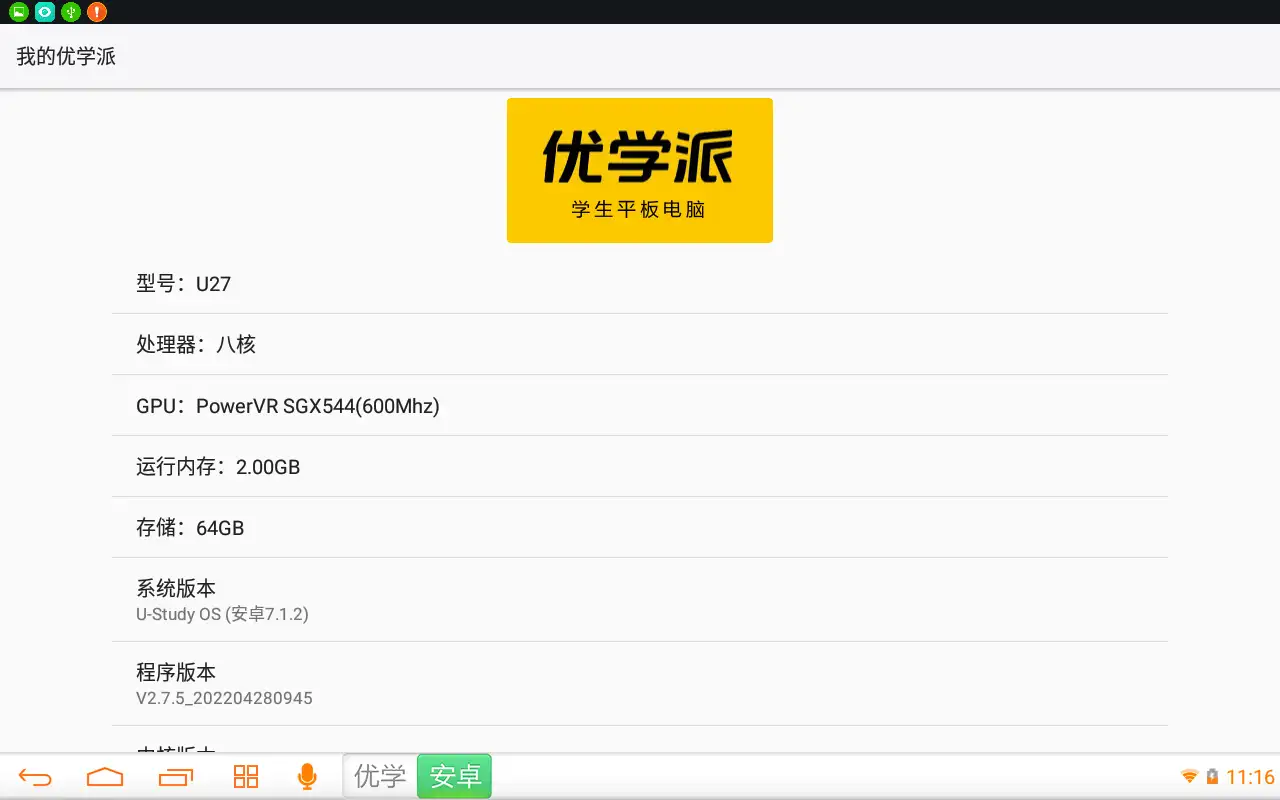Viewport: 1280px width, 800px height.
Task: Switch to 安卓 mode
Action: point(455,776)
